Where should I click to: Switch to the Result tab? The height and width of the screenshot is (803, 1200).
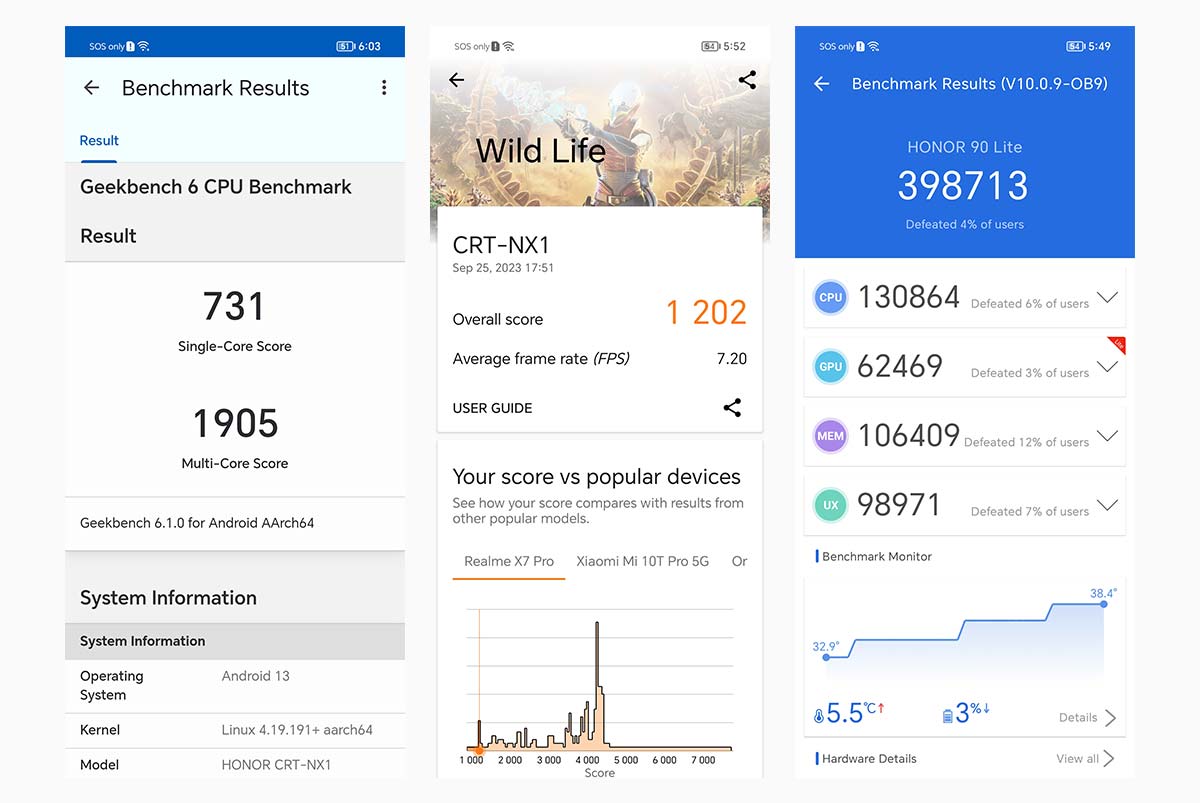[99, 141]
